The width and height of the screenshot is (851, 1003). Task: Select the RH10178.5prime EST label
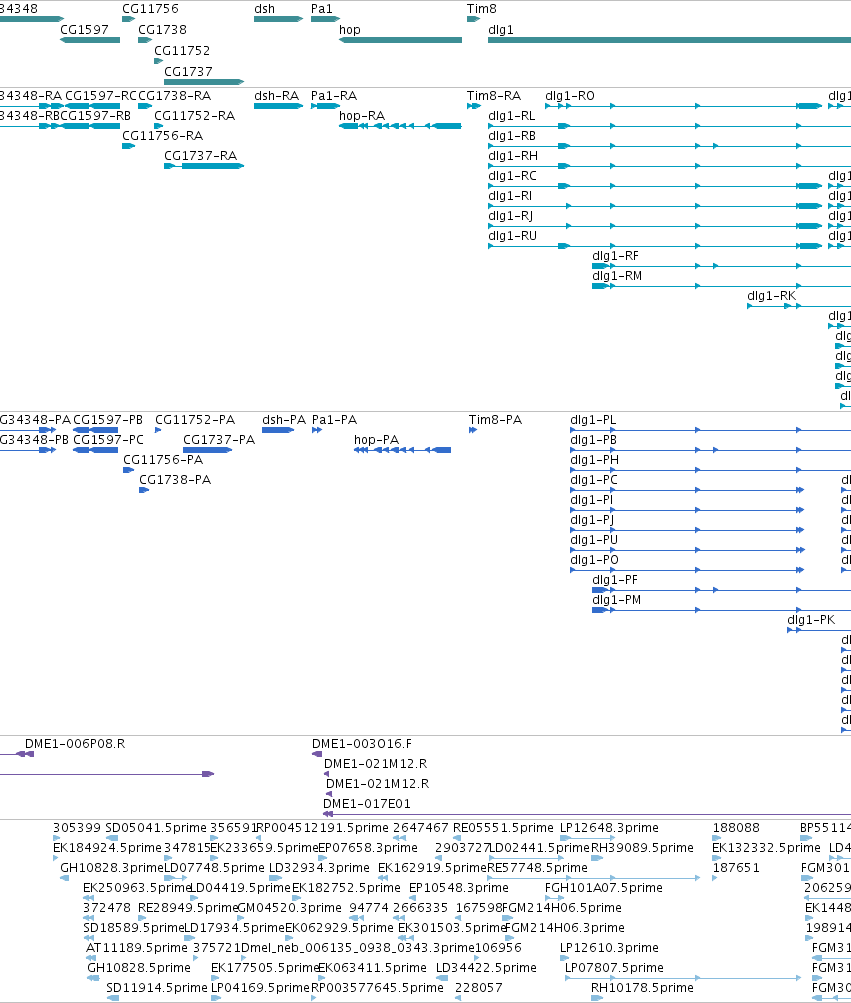(642, 988)
